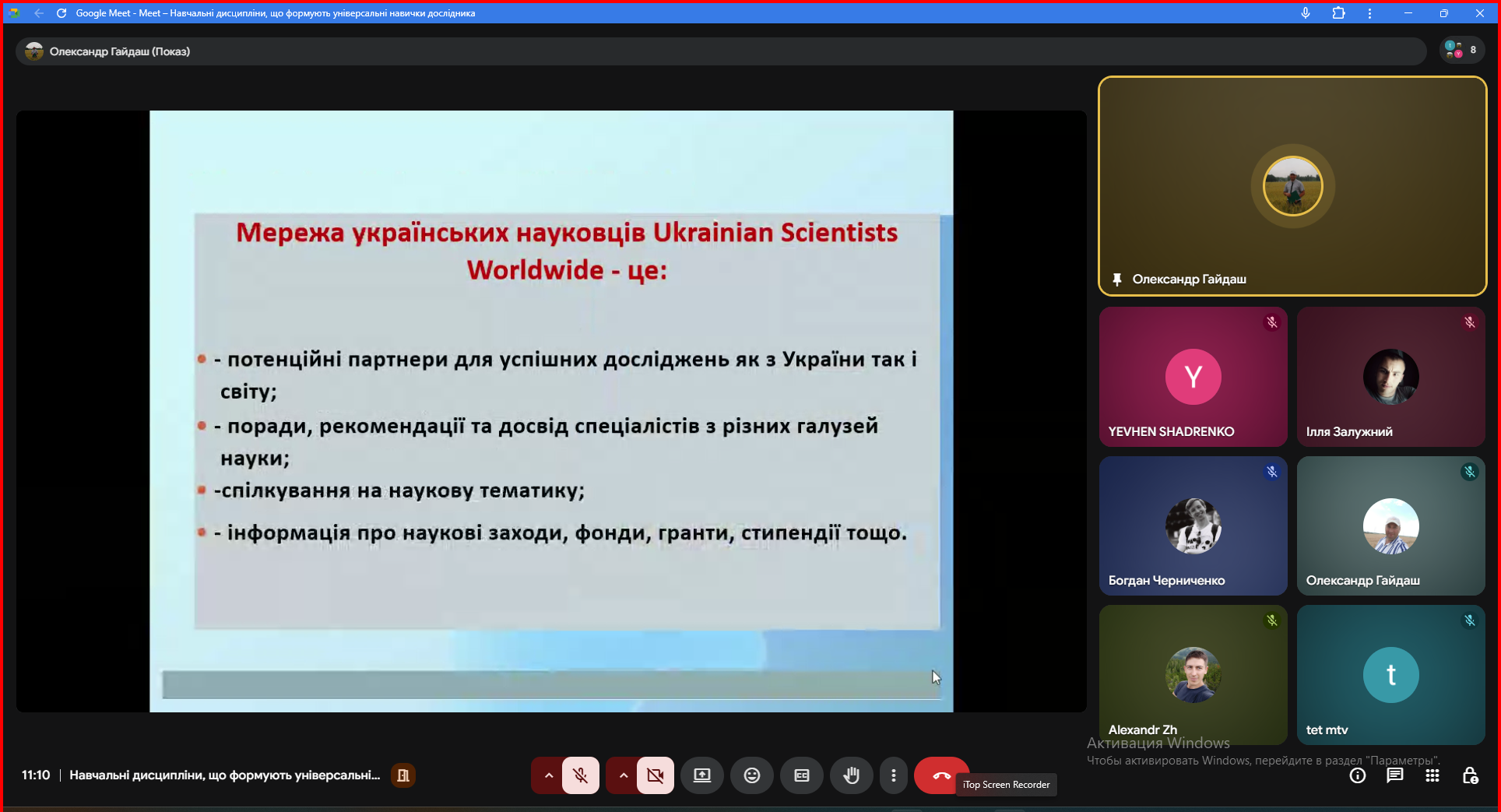Select Ілля Залужний participant tile

(x=1391, y=377)
